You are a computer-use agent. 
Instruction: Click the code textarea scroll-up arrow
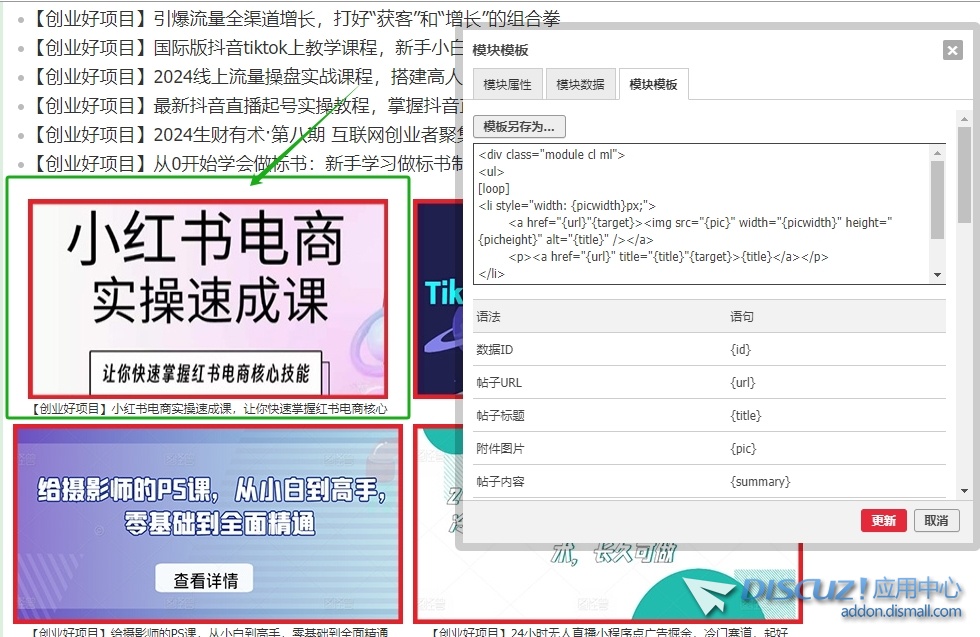click(x=937, y=153)
